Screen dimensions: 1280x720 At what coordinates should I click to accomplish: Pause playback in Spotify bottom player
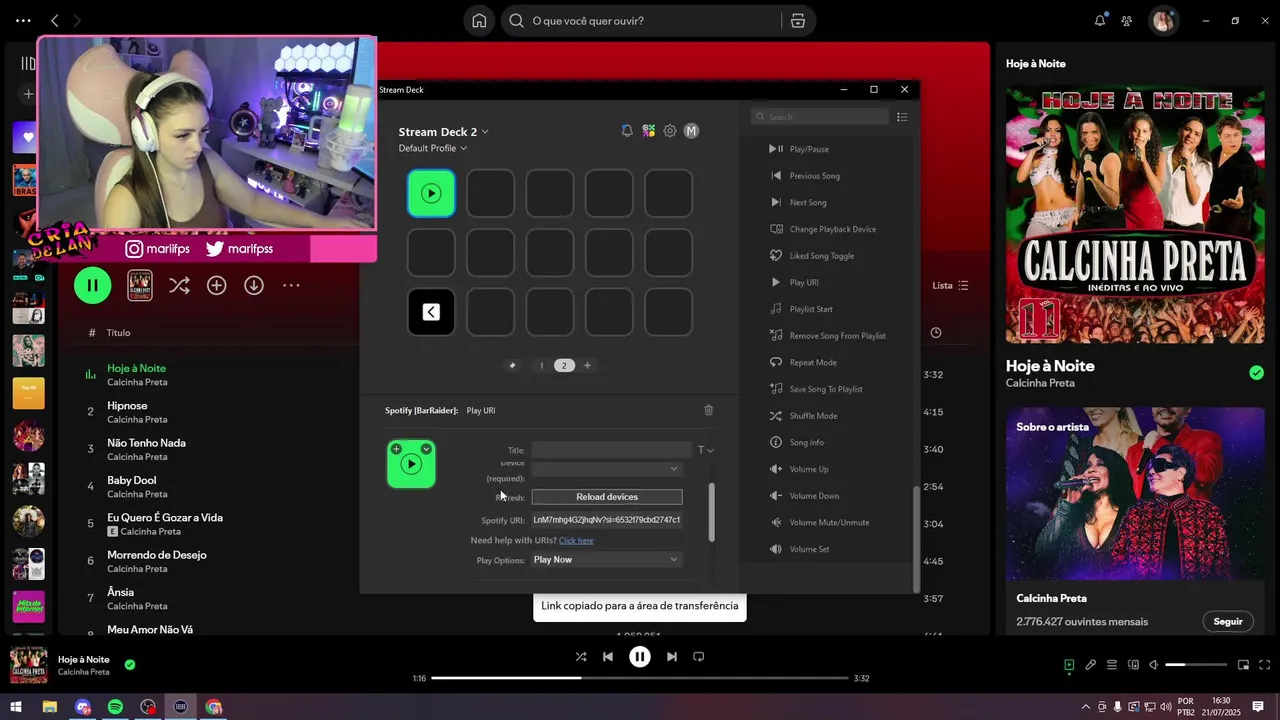pyautogui.click(x=640, y=657)
